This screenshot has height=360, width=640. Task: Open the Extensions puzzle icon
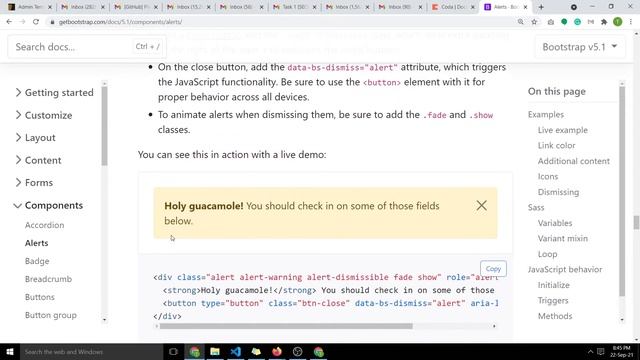pyautogui.click(x=604, y=22)
